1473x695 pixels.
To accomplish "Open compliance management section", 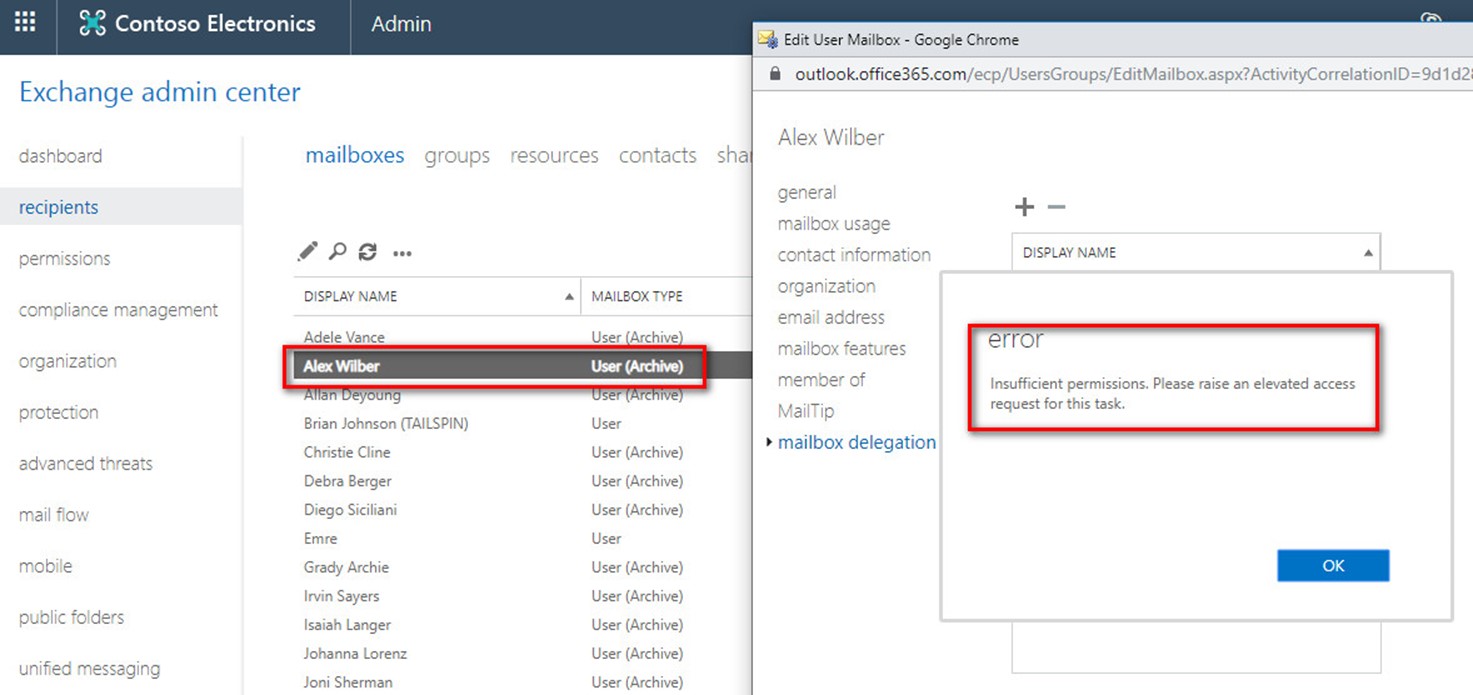I will [x=118, y=310].
